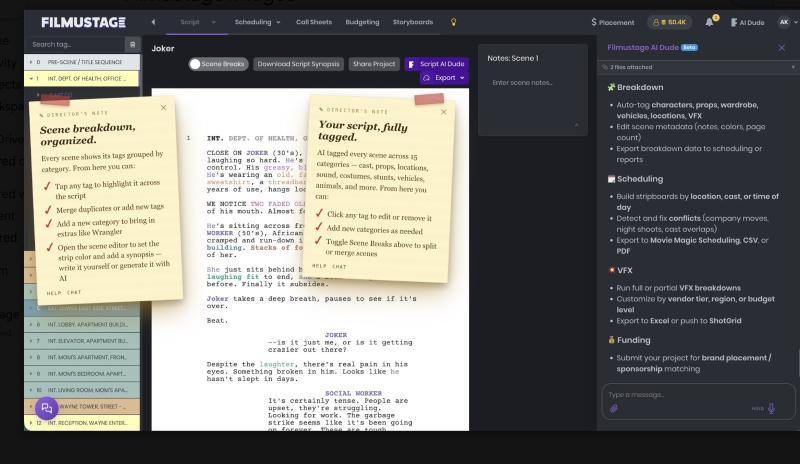The image size is (800, 464).
Task: Open the Export dropdown
Action: [x=443, y=78]
